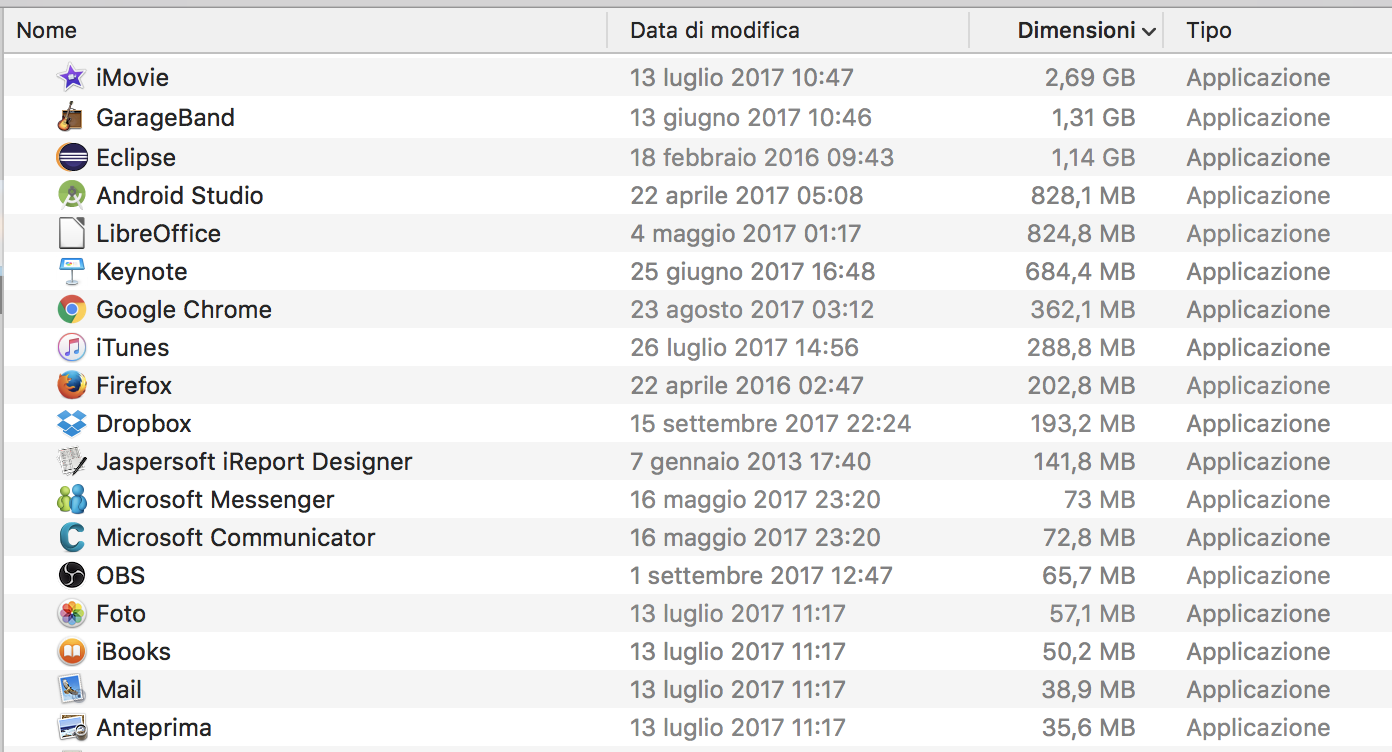Click the Mail stamp icon
Viewport: 1392px width, 752px height.
71,689
